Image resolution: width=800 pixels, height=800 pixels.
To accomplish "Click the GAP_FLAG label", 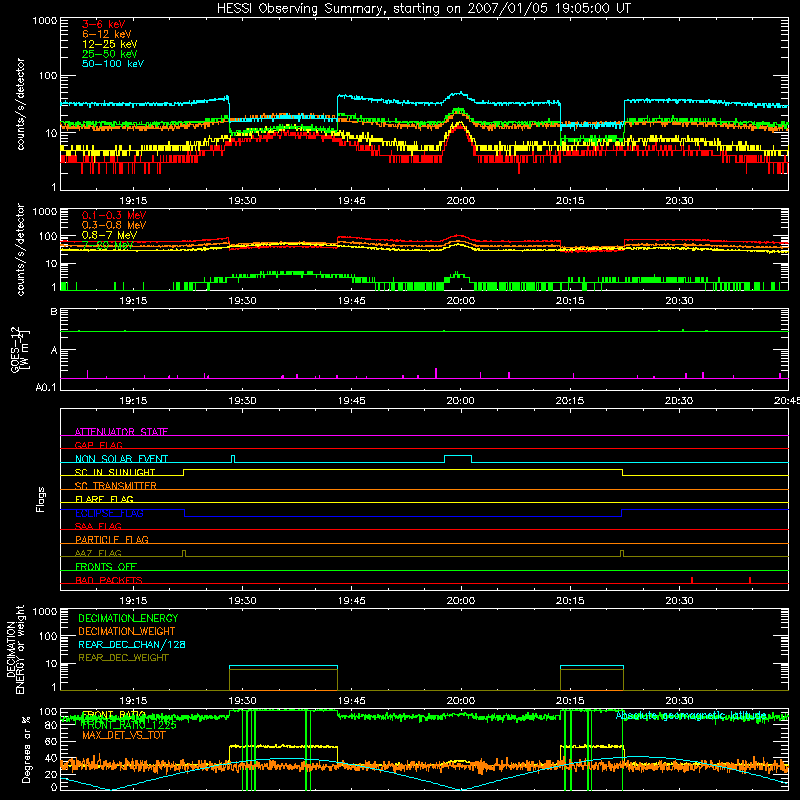I will [x=98, y=445].
